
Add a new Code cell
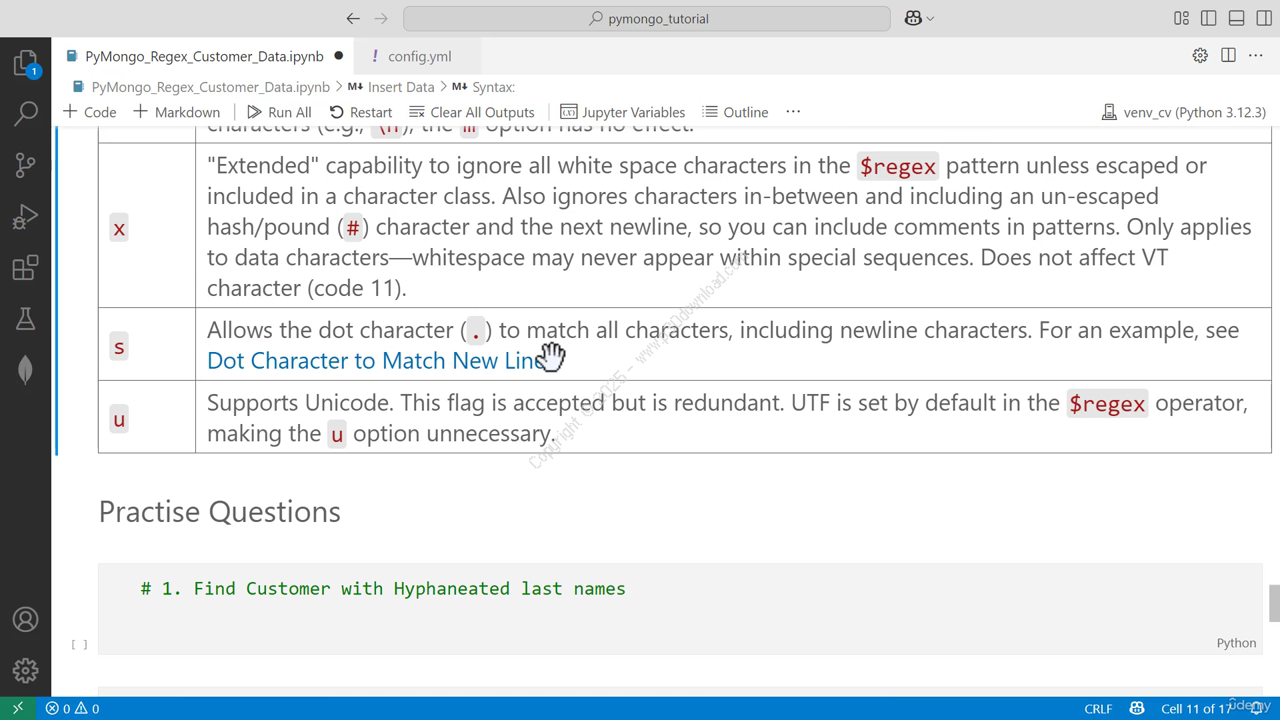[x=90, y=112]
